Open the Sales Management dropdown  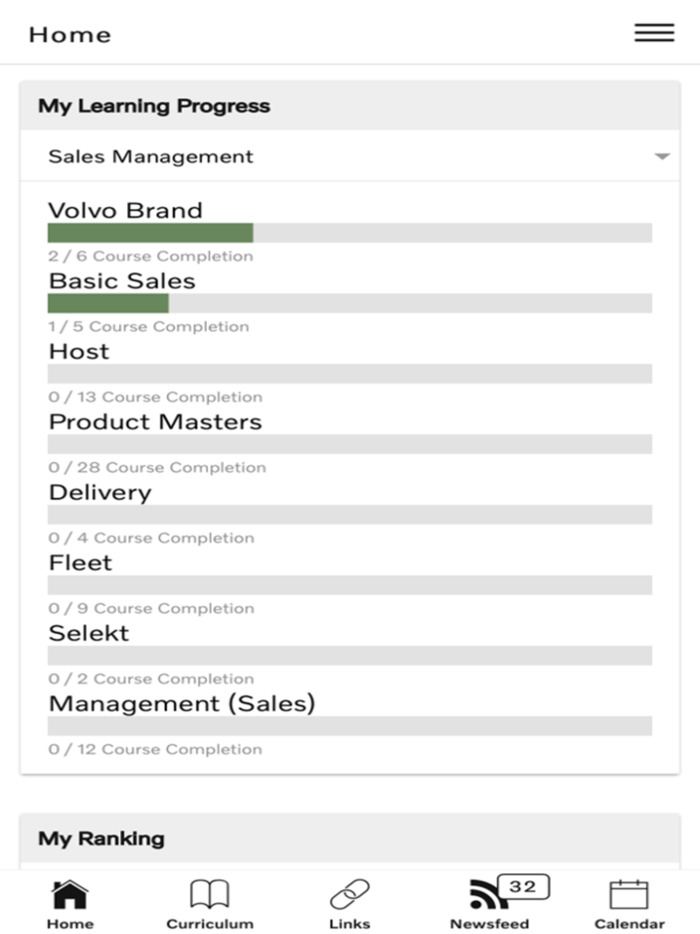350,156
